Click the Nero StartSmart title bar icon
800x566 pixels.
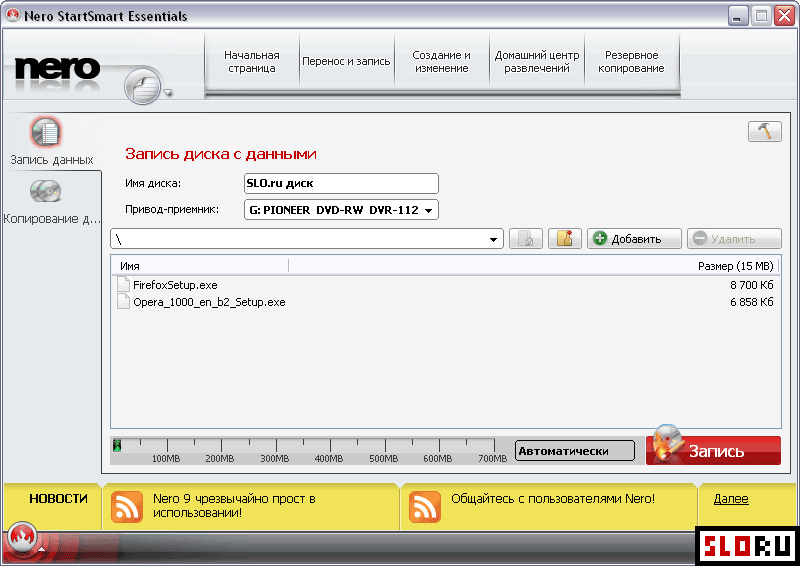pos(12,16)
